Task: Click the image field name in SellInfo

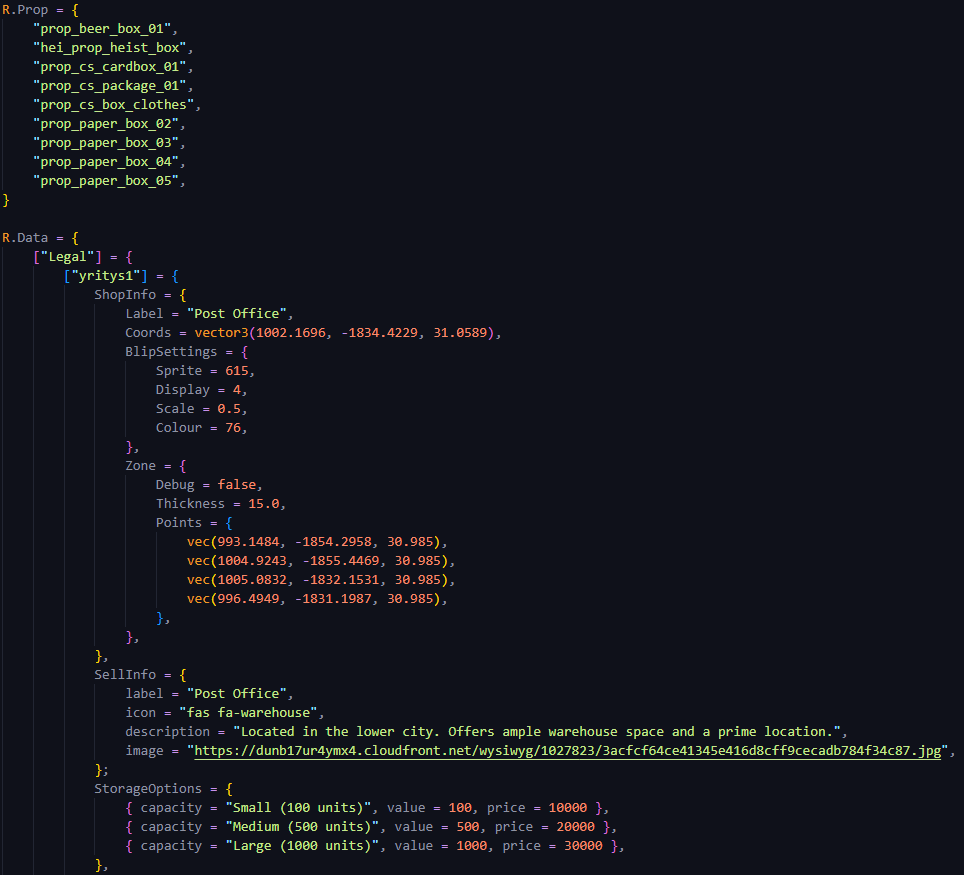Action: click(x=144, y=751)
